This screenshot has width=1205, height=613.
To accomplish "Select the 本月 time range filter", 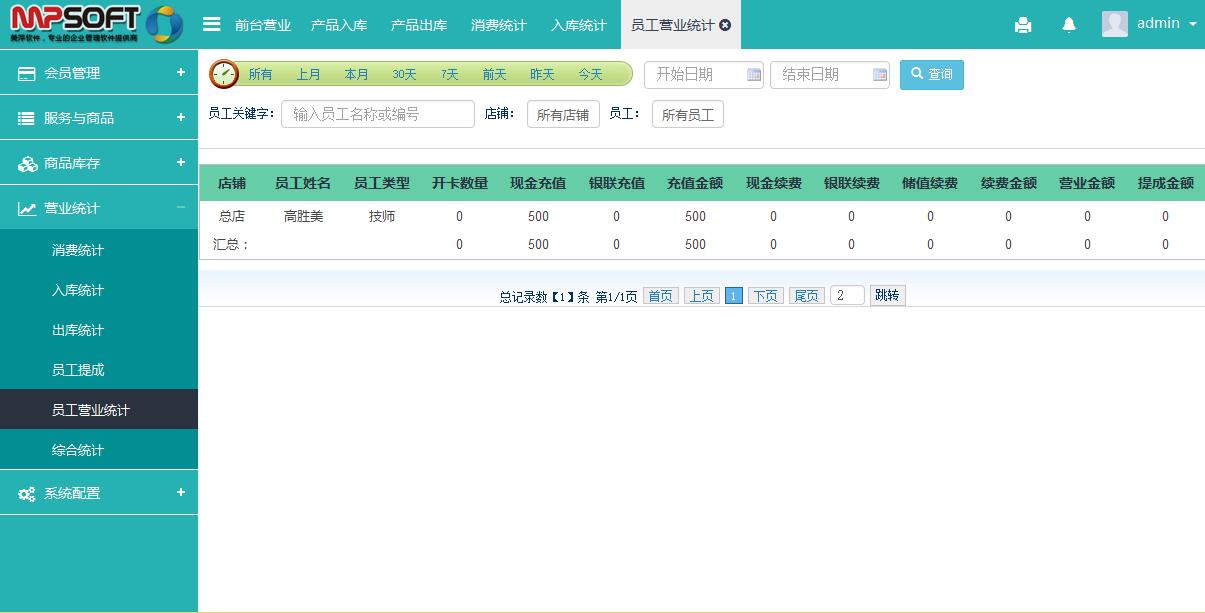I will click(x=356, y=74).
